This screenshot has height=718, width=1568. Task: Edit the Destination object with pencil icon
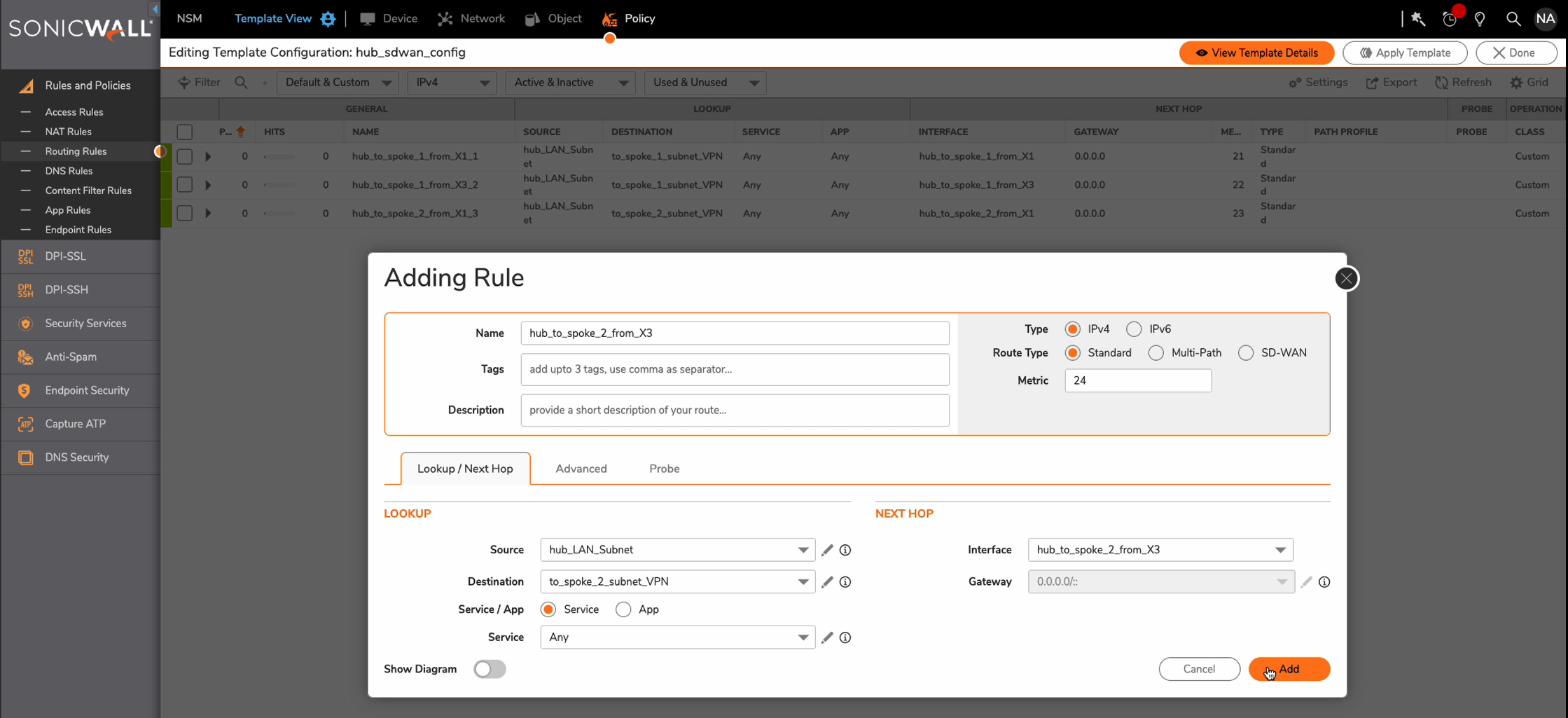[x=827, y=581]
